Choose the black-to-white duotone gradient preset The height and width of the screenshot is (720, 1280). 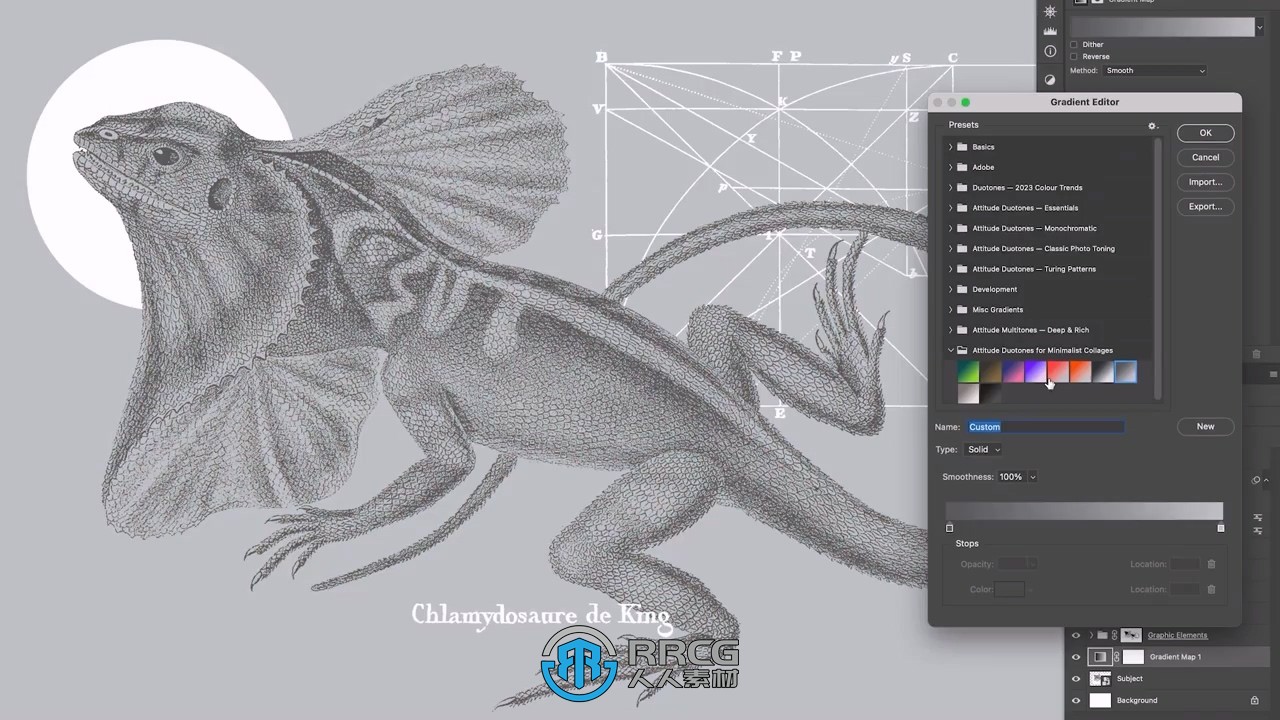point(1103,372)
